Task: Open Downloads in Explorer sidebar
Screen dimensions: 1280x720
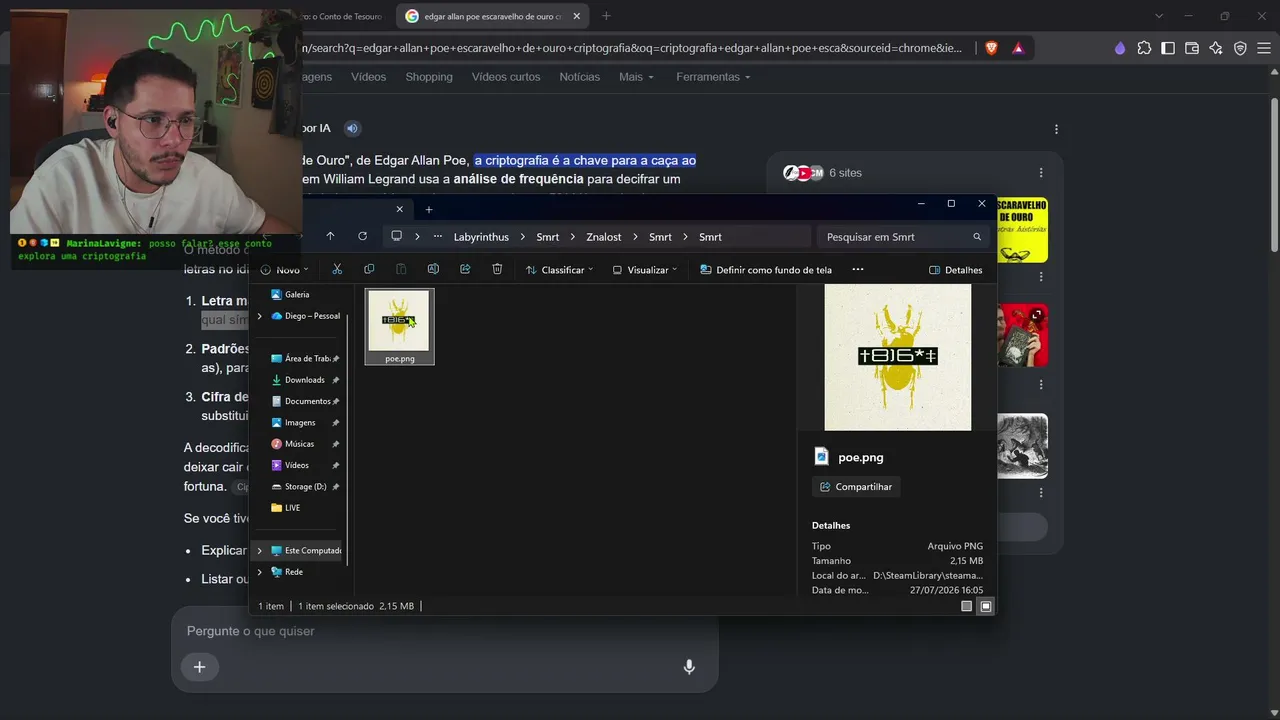Action: (304, 380)
